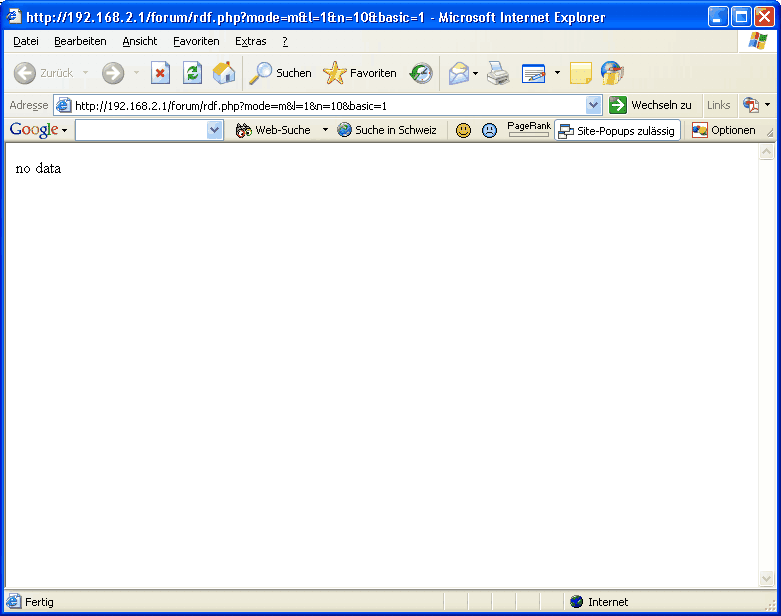This screenshot has width=781, height=616.
Task: Click the PDF converter icon near Links
Action: tap(751, 105)
